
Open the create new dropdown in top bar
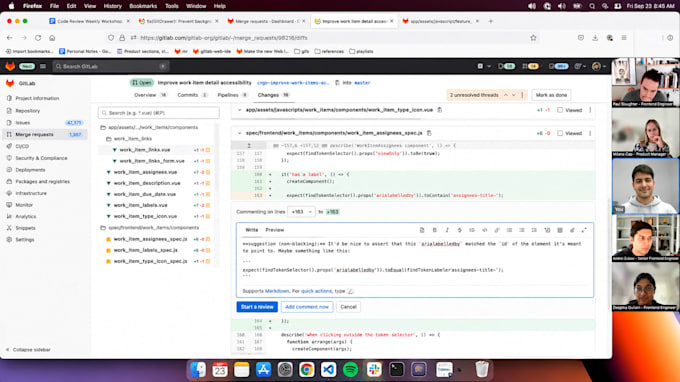coord(484,66)
